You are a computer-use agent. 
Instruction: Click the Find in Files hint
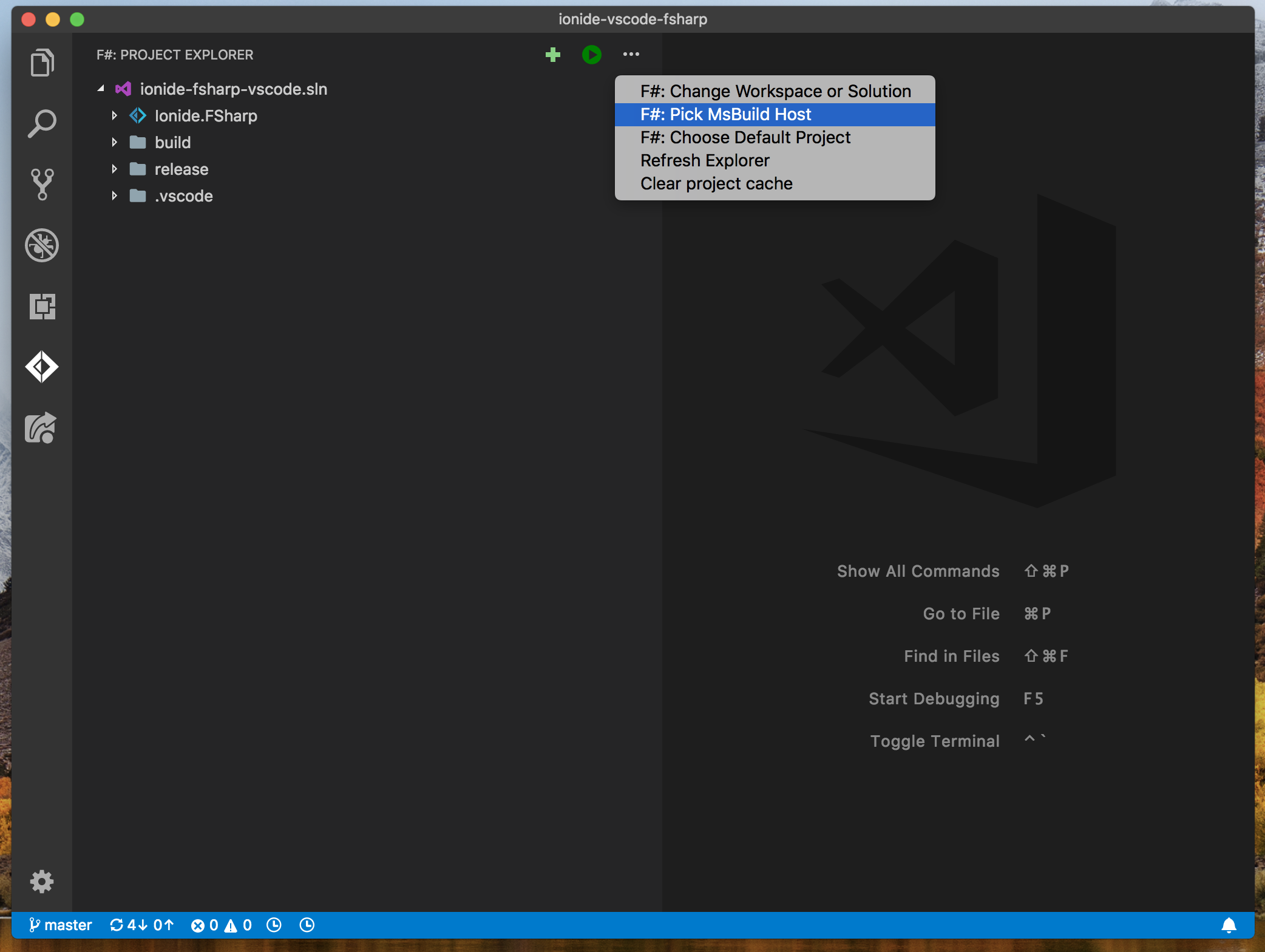pyautogui.click(x=951, y=656)
